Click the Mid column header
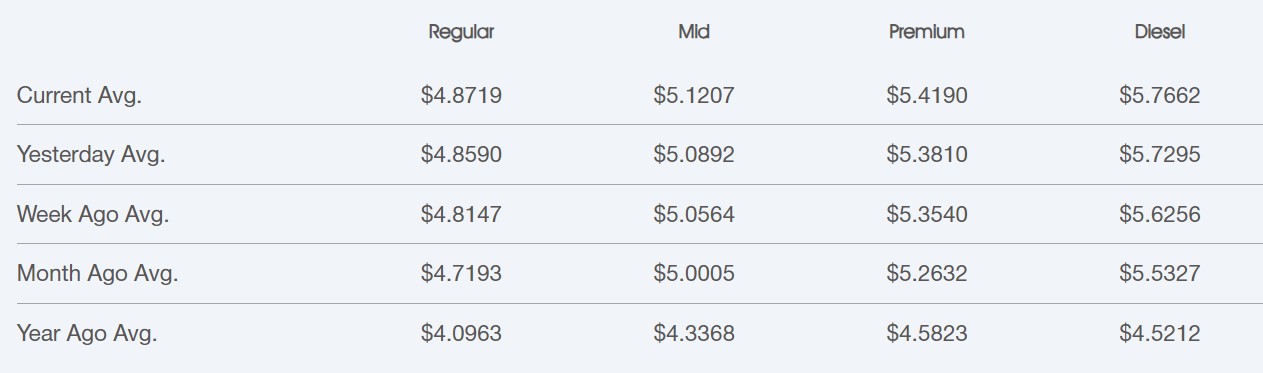 [x=694, y=32]
